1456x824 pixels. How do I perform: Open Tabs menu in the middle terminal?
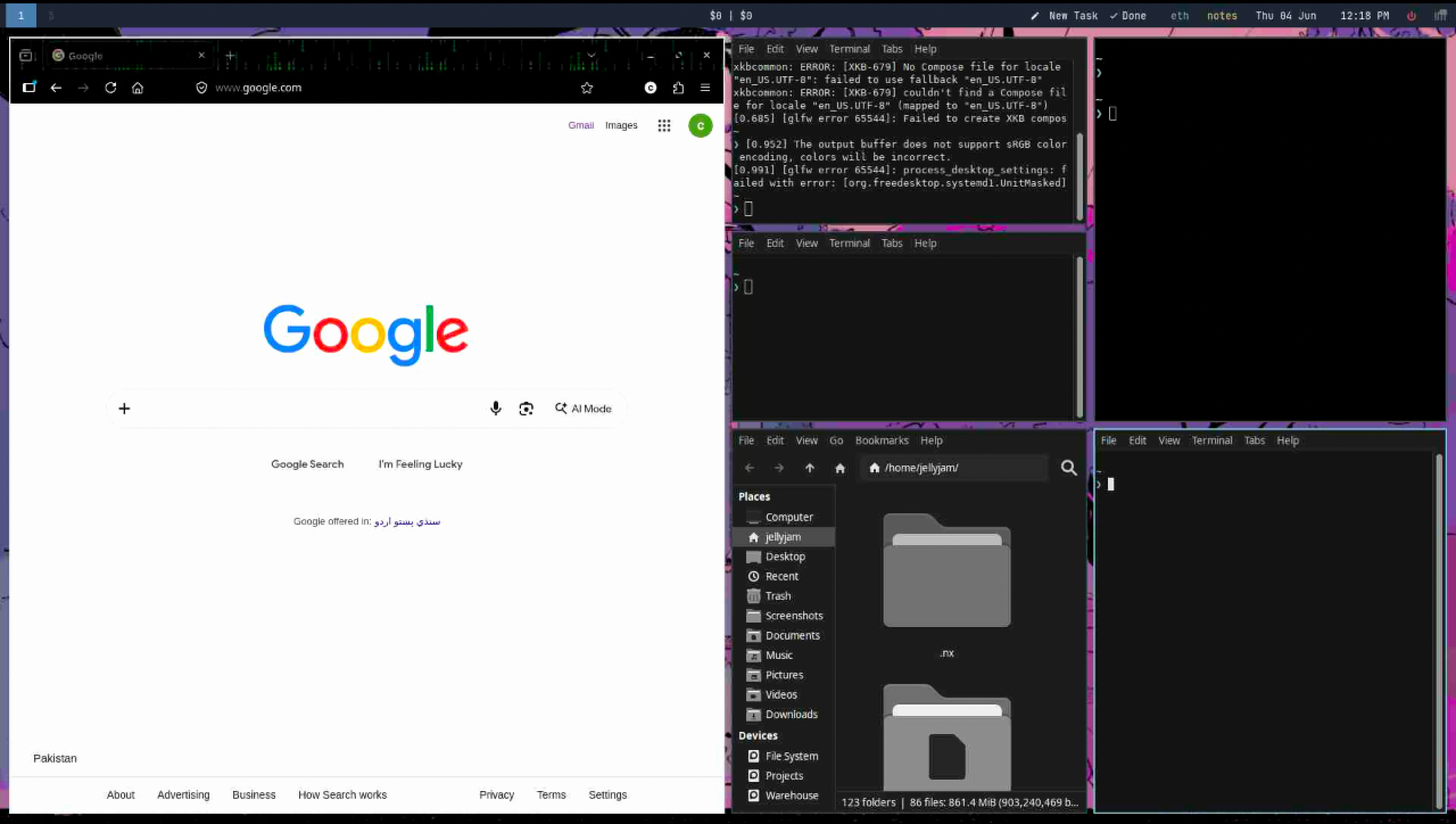(892, 243)
